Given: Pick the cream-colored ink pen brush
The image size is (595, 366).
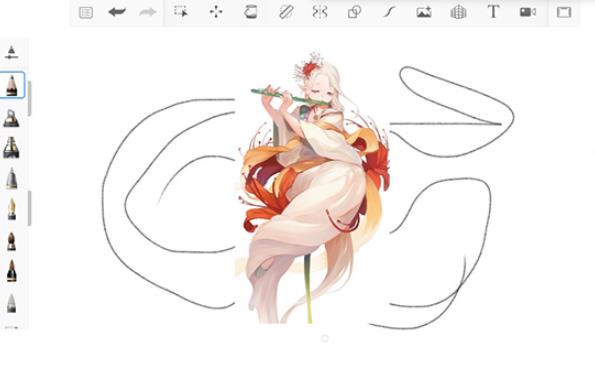Looking at the screenshot, I should 12,209.
